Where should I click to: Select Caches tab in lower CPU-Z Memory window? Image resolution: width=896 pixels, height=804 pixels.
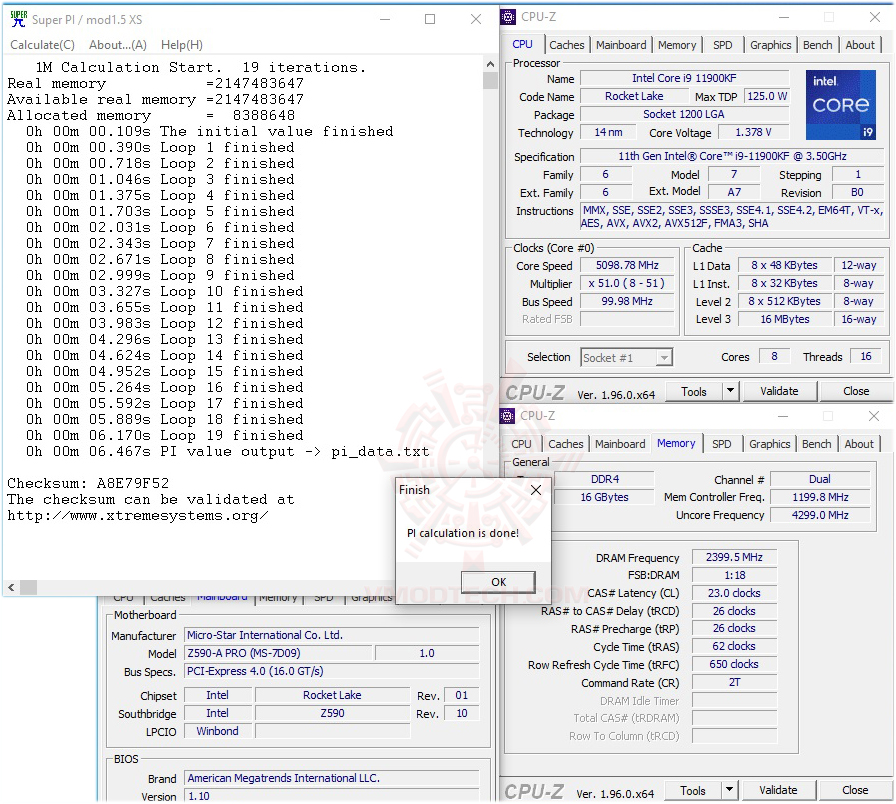pos(566,444)
